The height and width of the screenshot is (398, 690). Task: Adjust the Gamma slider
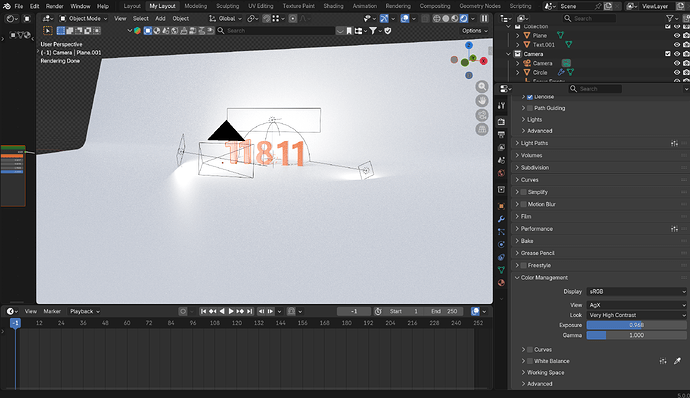coord(636,335)
